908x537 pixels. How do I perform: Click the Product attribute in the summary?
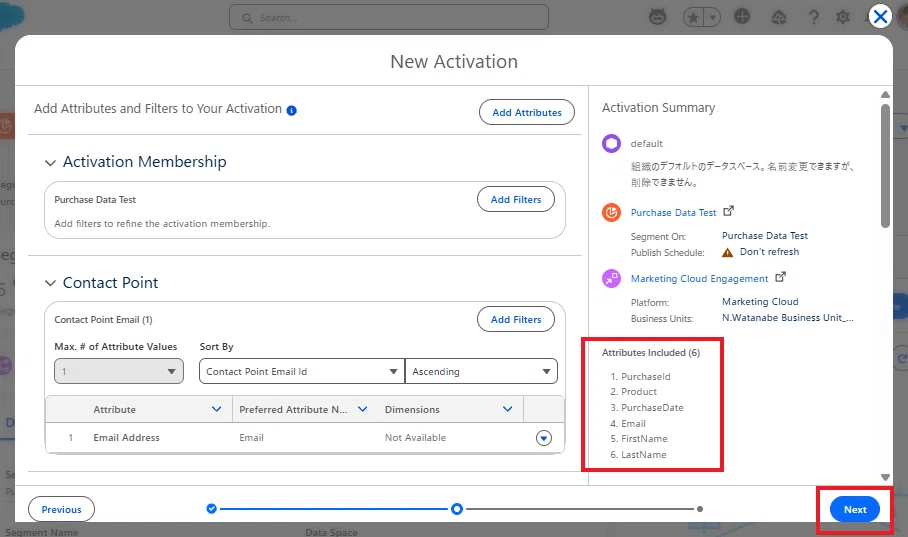pyautogui.click(x=639, y=392)
